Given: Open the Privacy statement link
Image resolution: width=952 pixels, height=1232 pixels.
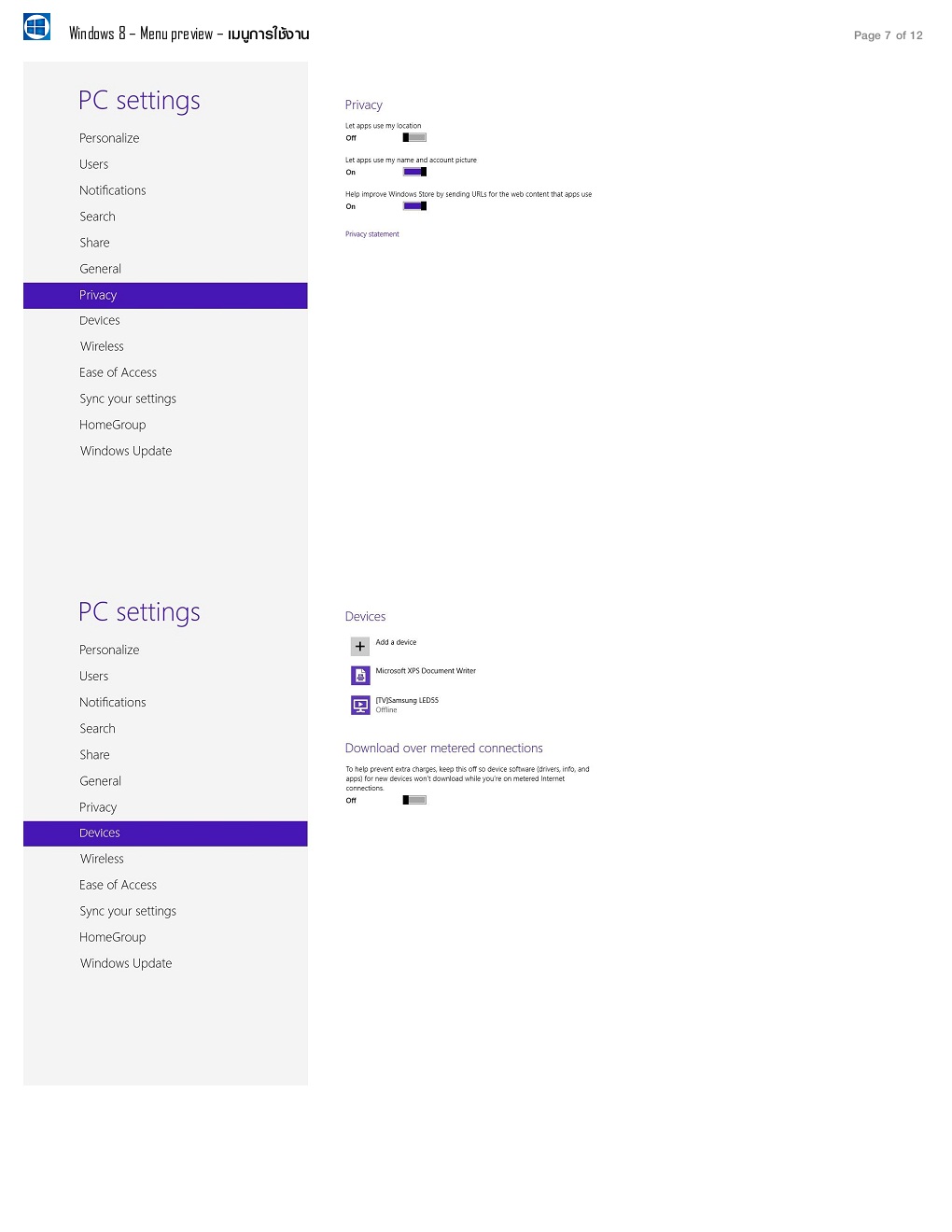Looking at the screenshot, I should tap(371, 234).
